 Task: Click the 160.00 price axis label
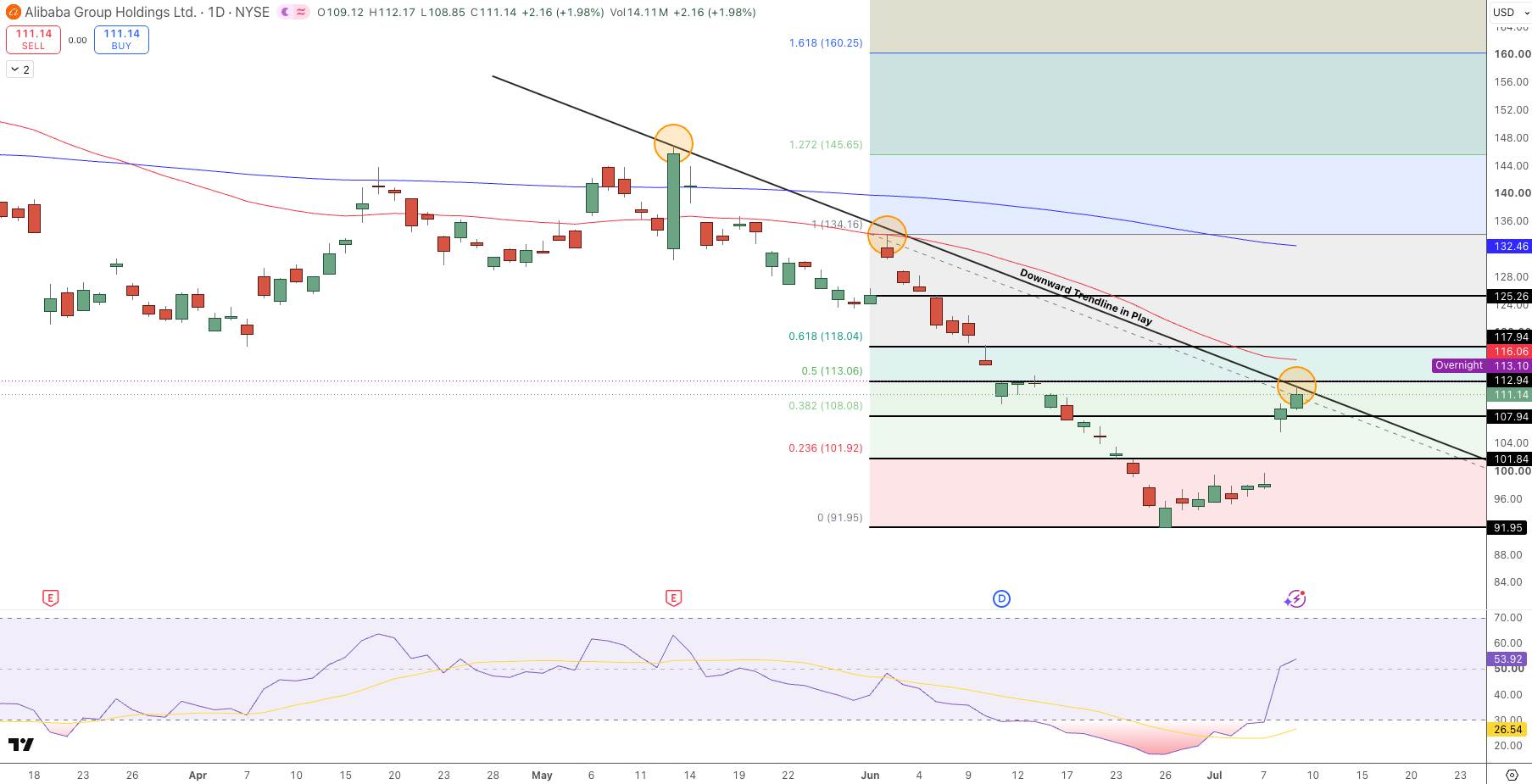(1512, 53)
